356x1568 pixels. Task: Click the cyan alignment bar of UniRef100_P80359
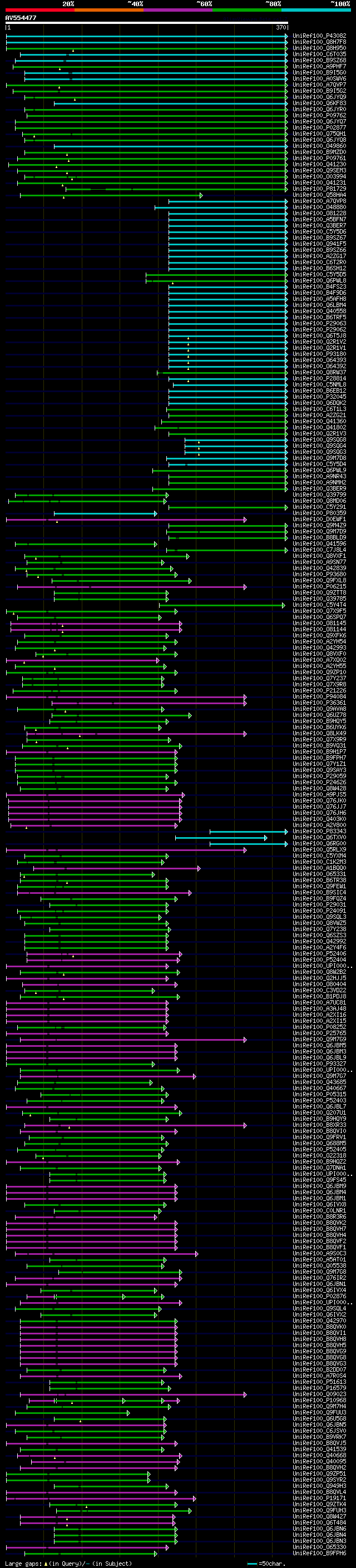[105, 514]
